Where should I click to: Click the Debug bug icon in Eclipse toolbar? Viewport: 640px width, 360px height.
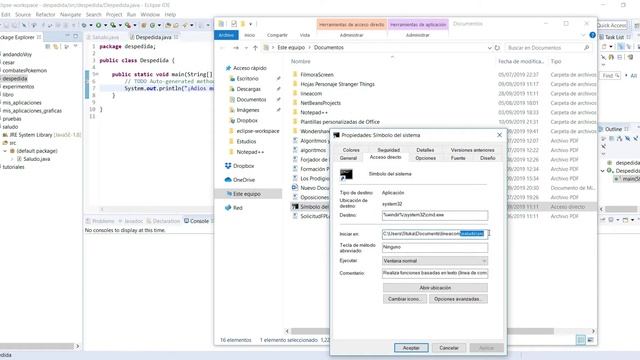[84, 25]
